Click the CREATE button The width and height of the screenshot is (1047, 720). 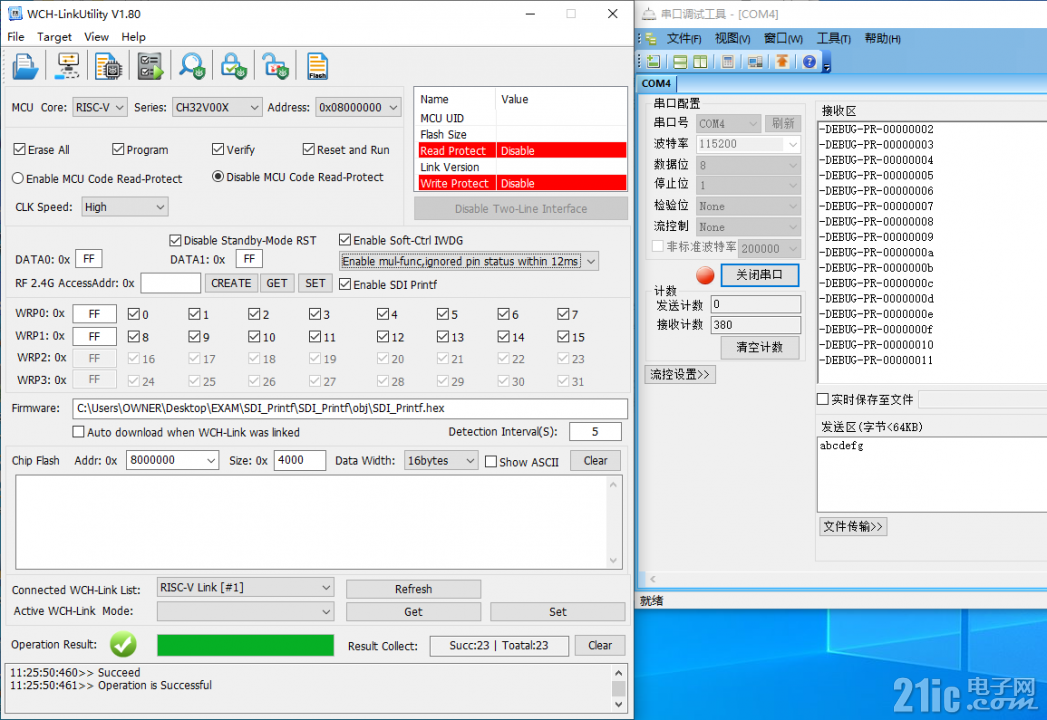coord(231,283)
